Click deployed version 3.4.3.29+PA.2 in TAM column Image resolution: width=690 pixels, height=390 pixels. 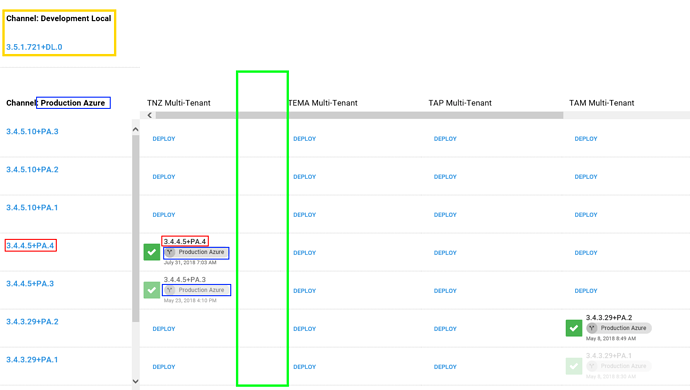coord(609,317)
